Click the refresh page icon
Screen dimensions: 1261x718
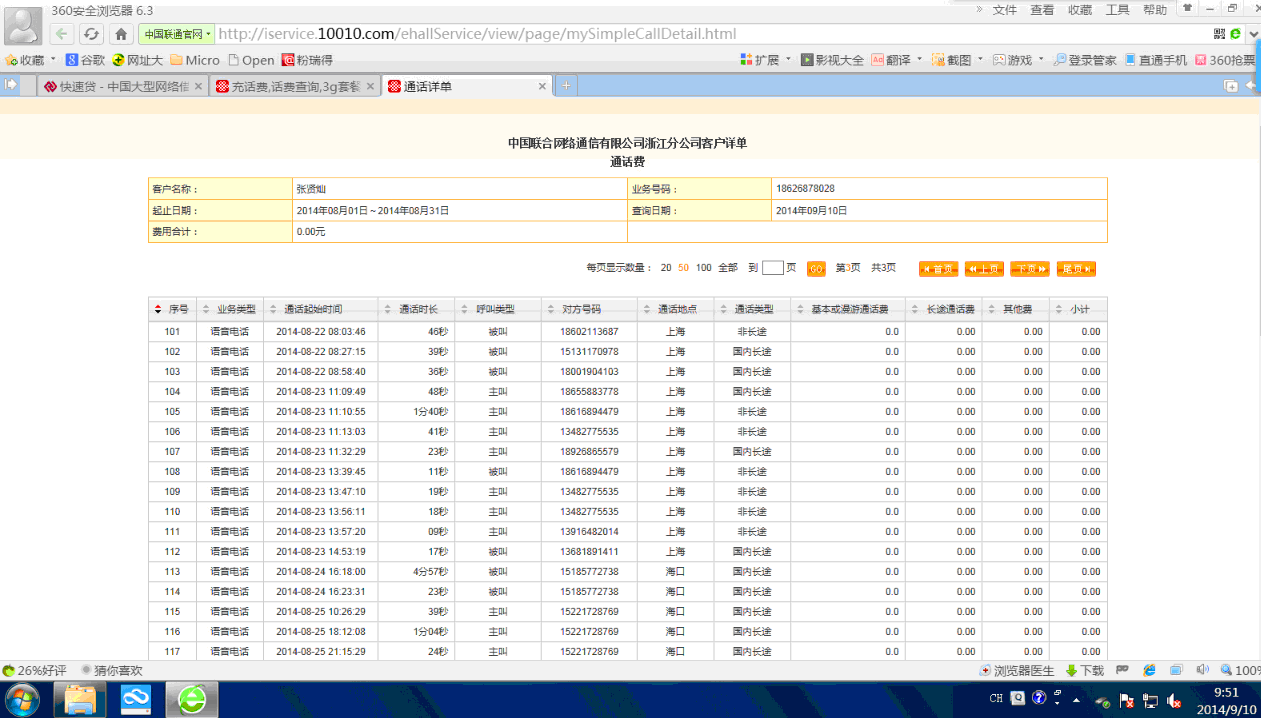pyautogui.click(x=91, y=34)
